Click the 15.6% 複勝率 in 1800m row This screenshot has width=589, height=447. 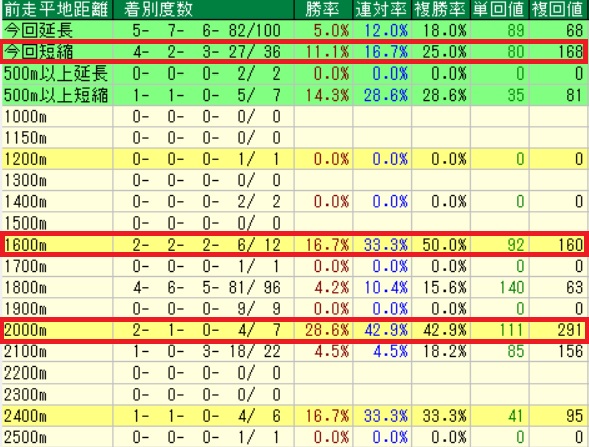444,288
